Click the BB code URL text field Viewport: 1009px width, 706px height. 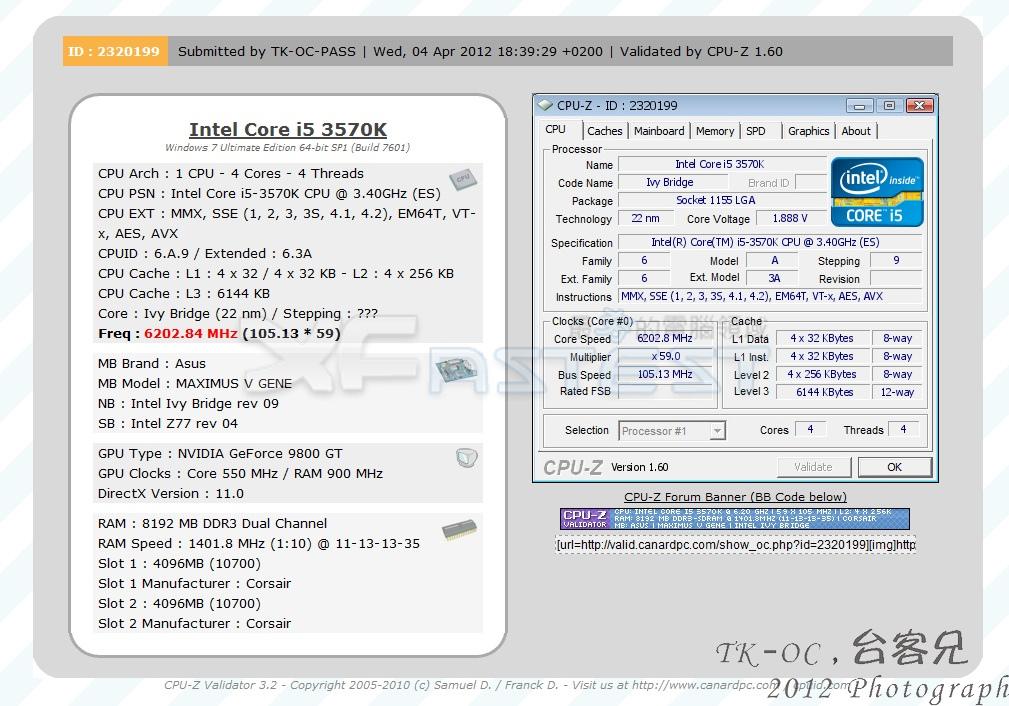(x=735, y=545)
